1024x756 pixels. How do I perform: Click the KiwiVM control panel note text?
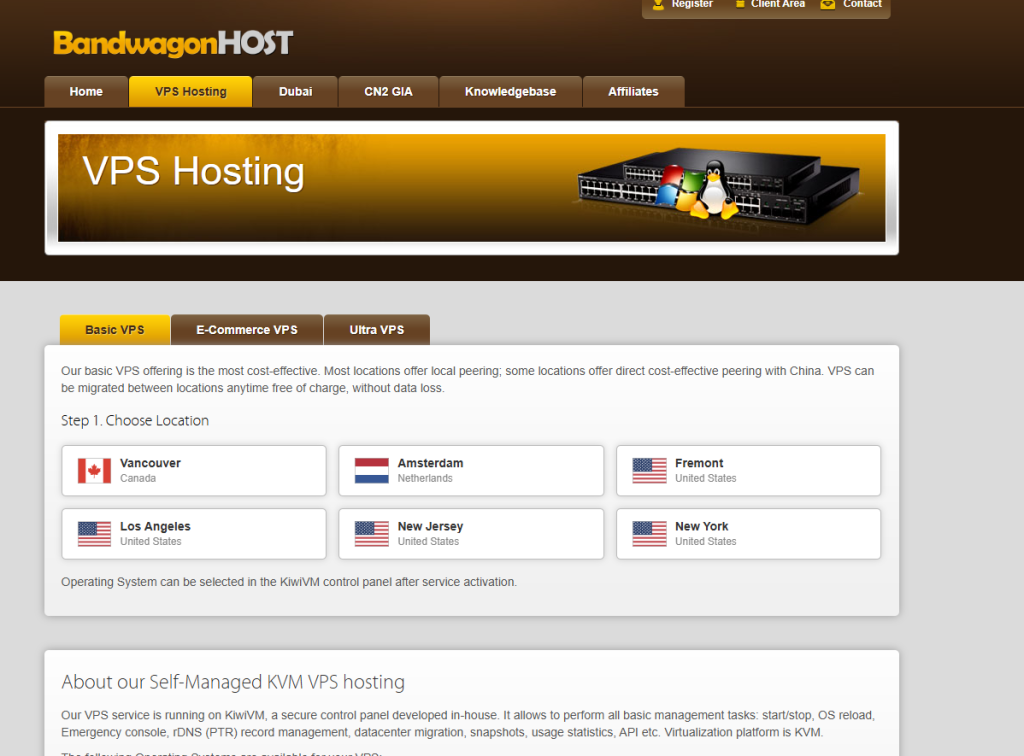[x=289, y=582]
